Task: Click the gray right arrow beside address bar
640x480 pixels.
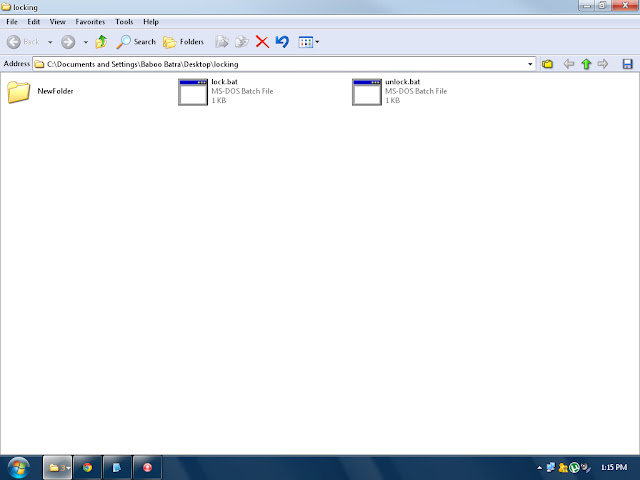Action: [x=603, y=64]
